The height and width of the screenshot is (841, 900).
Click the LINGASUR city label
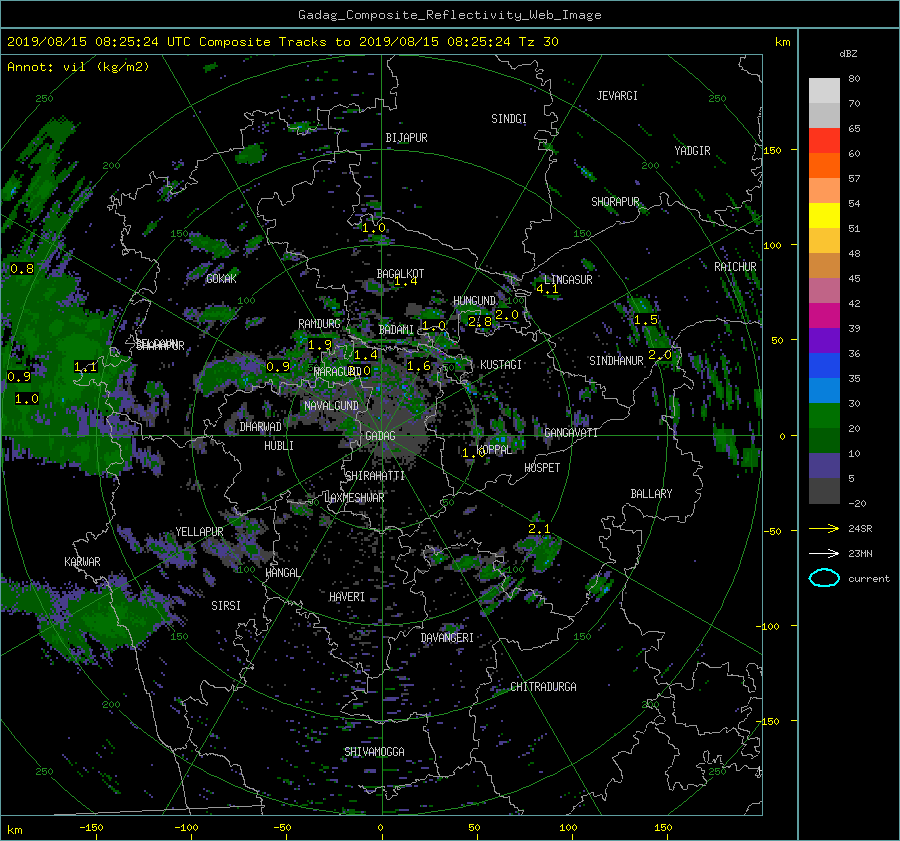tap(568, 280)
